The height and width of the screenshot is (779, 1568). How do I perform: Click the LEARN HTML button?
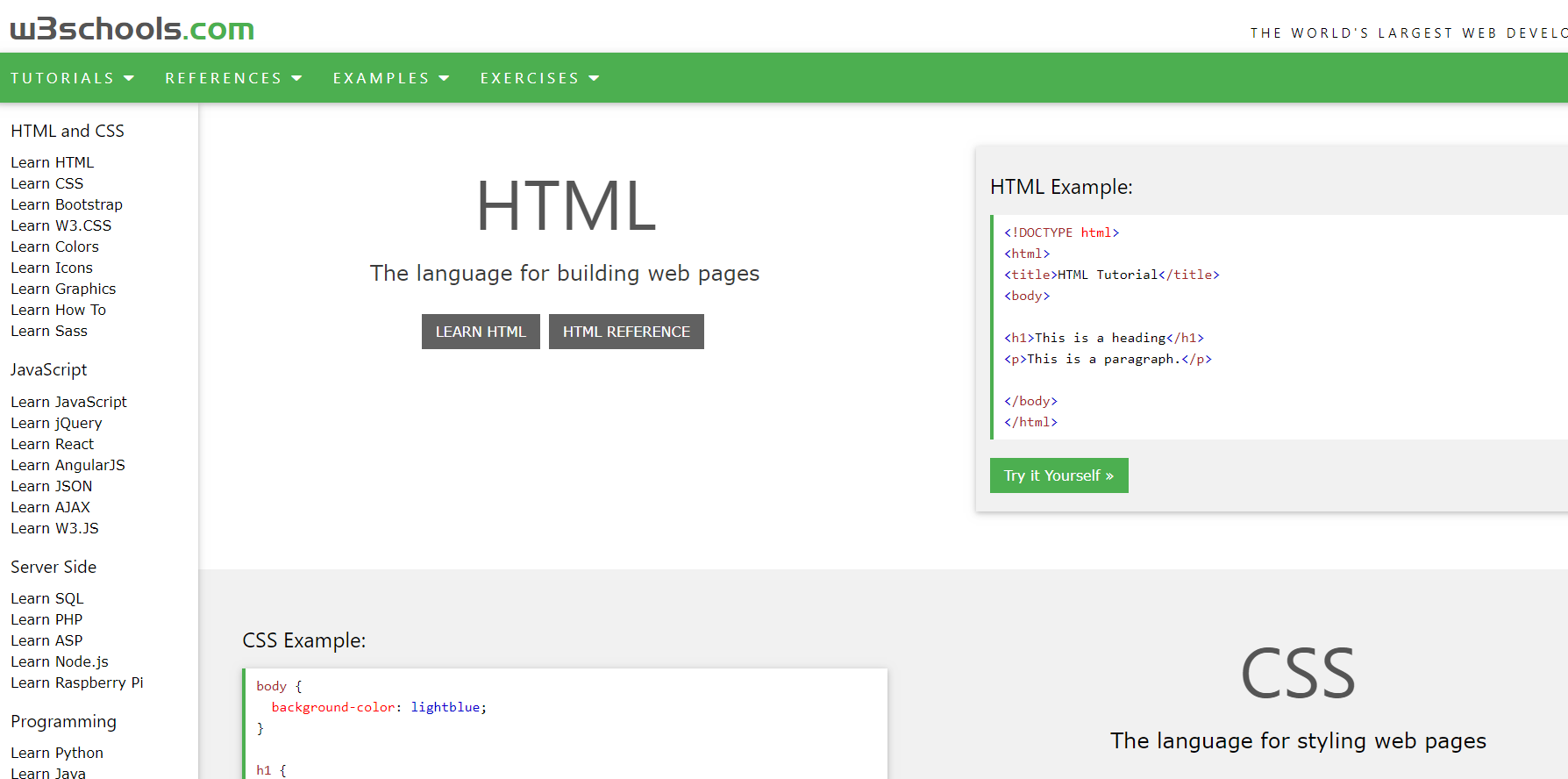coord(481,332)
